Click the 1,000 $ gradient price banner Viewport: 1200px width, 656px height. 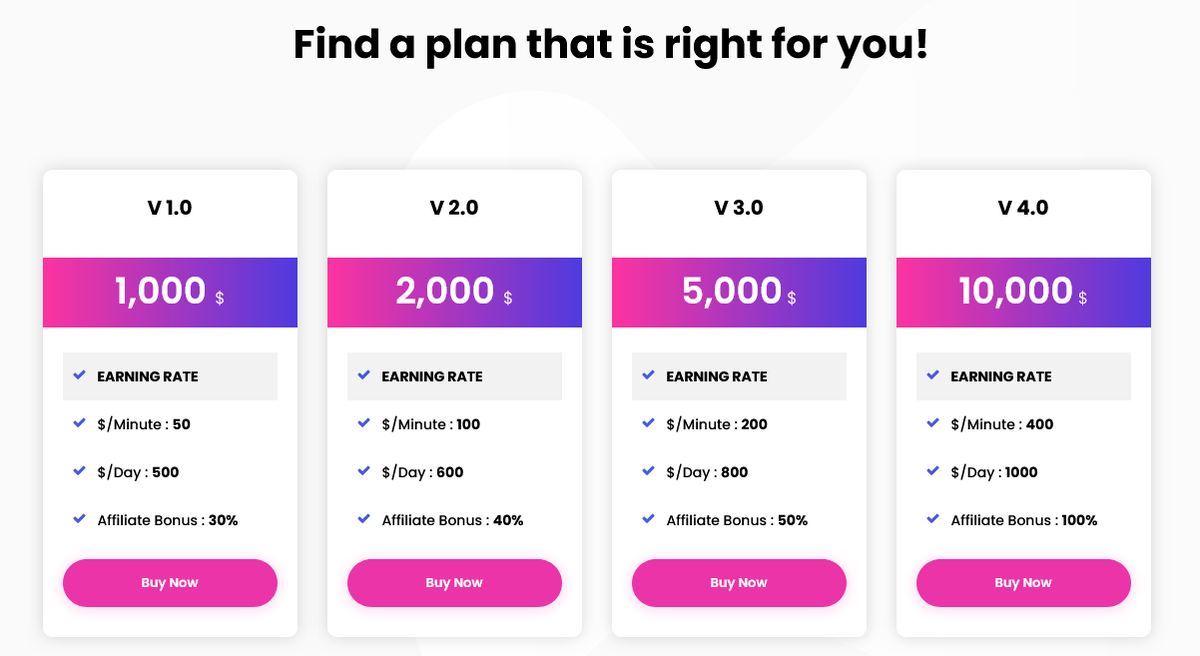tap(170, 292)
